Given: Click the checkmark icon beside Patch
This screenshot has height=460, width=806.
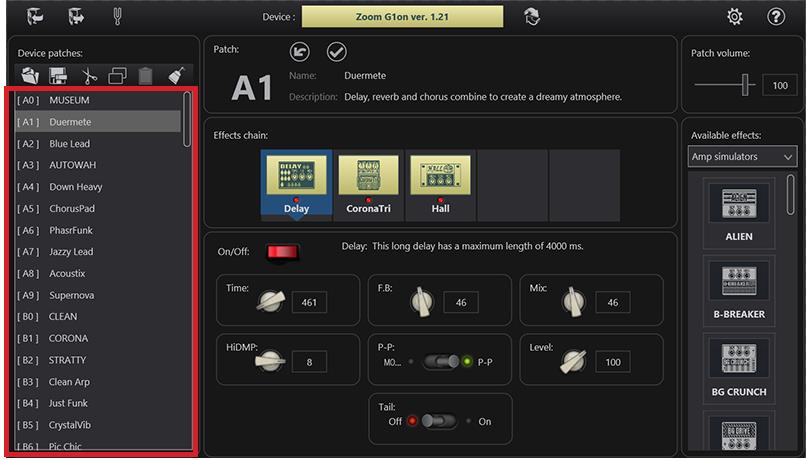Looking at the screenshot, I should pyautogui.click(x=336, y=51).
